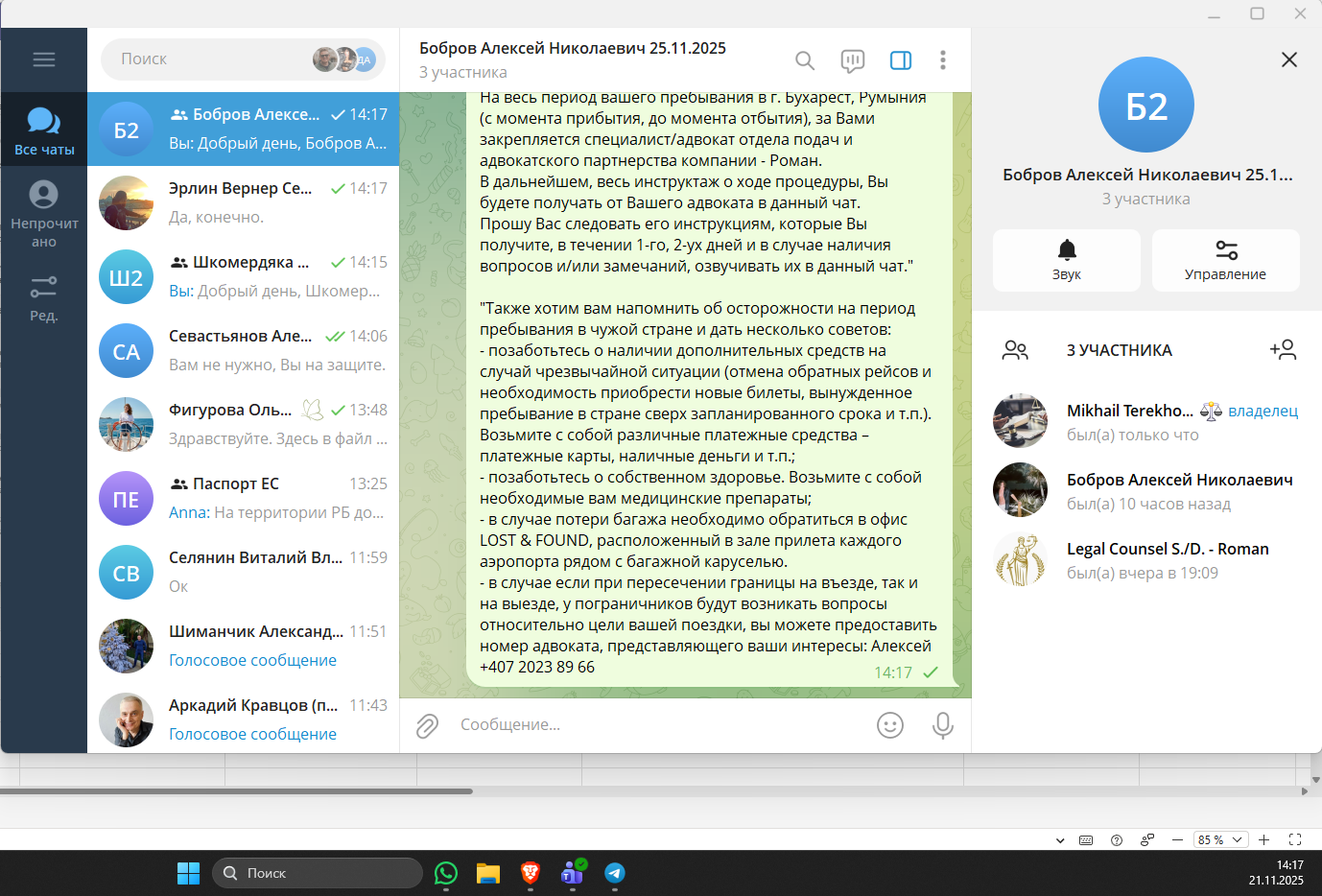Open the Шкомердяка group chat

click(x=243, y=276)
